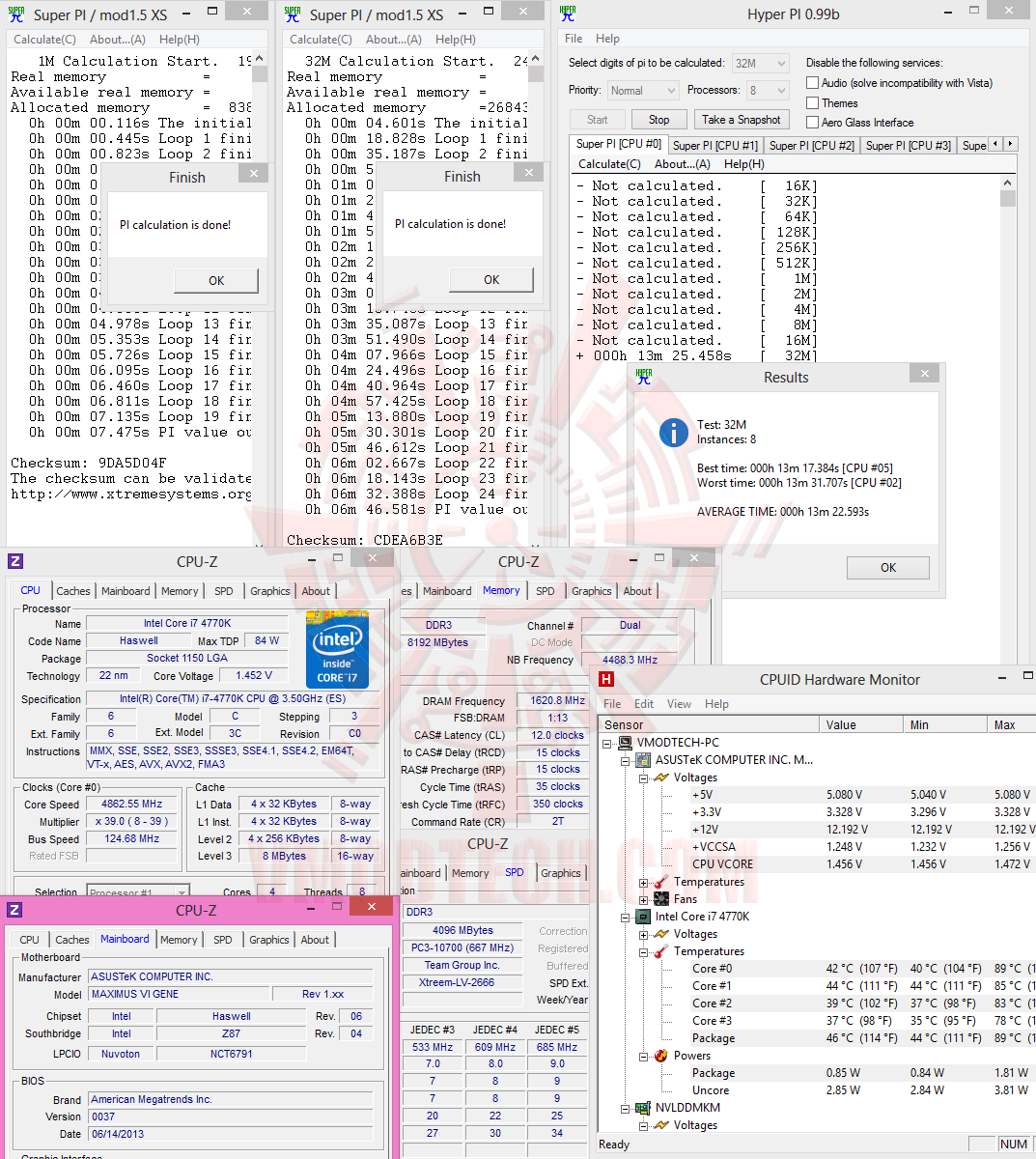1036x1159 pixels.
Task: Click Hyper PI icon in Results dialog title
Action: (x=644, y=377)
